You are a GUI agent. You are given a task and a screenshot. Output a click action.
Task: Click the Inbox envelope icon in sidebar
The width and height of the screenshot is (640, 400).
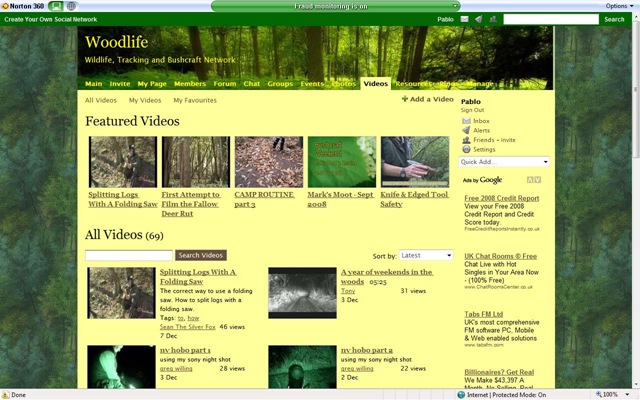click(x=466, y=121)
